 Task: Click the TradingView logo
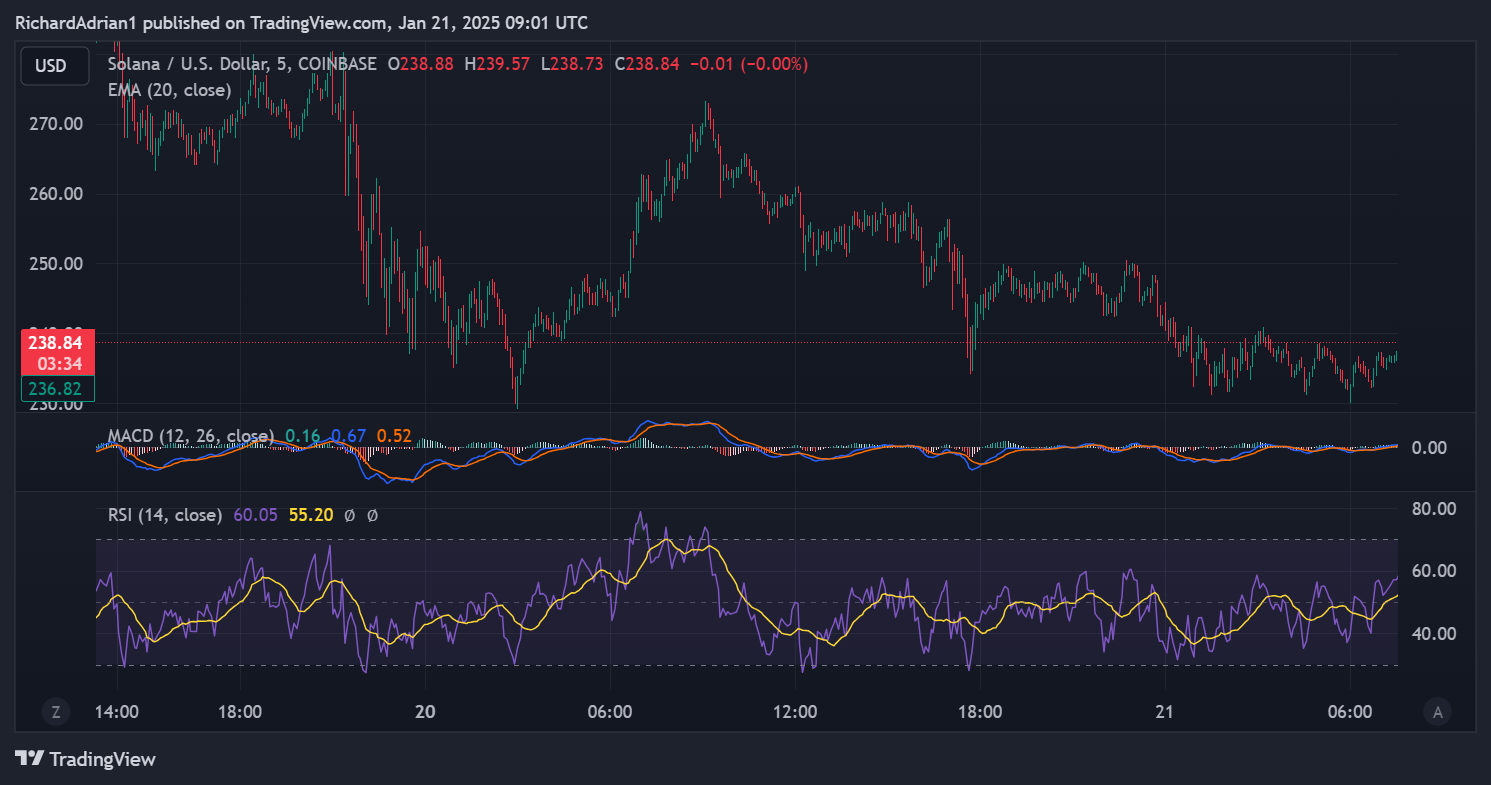(x=86, y=759)
